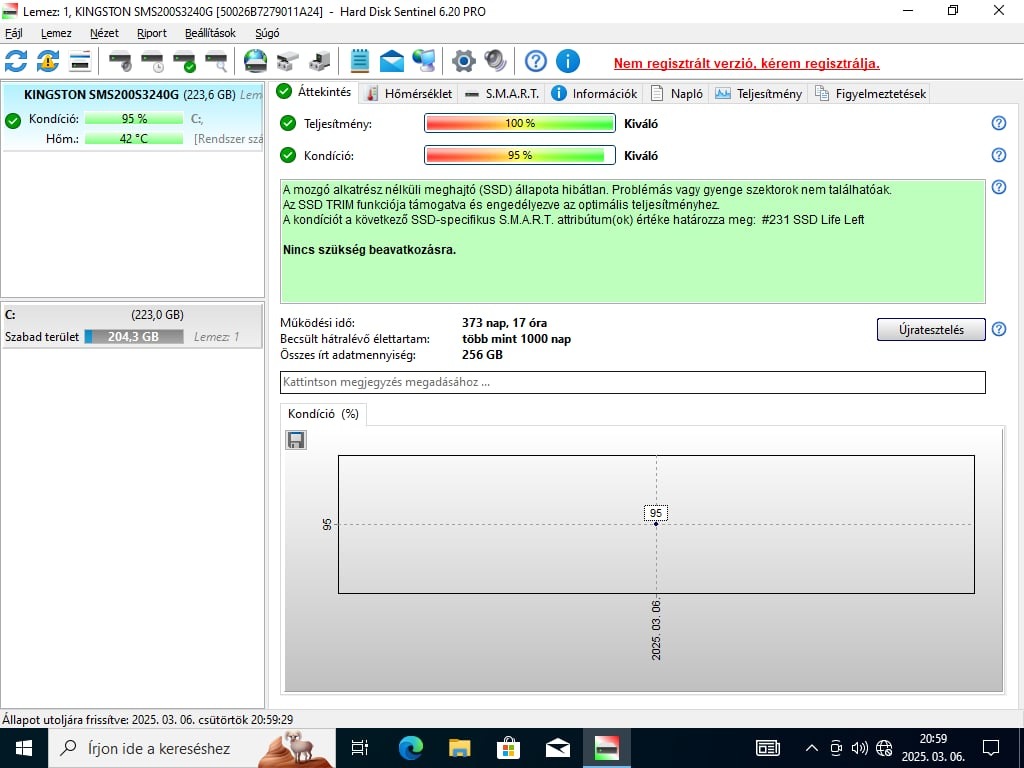Click the 204,3 GB free space bar

pos(134,337)
